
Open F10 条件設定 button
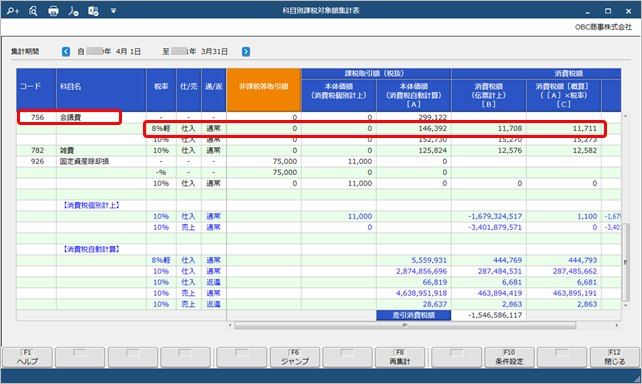coord(509,357)
